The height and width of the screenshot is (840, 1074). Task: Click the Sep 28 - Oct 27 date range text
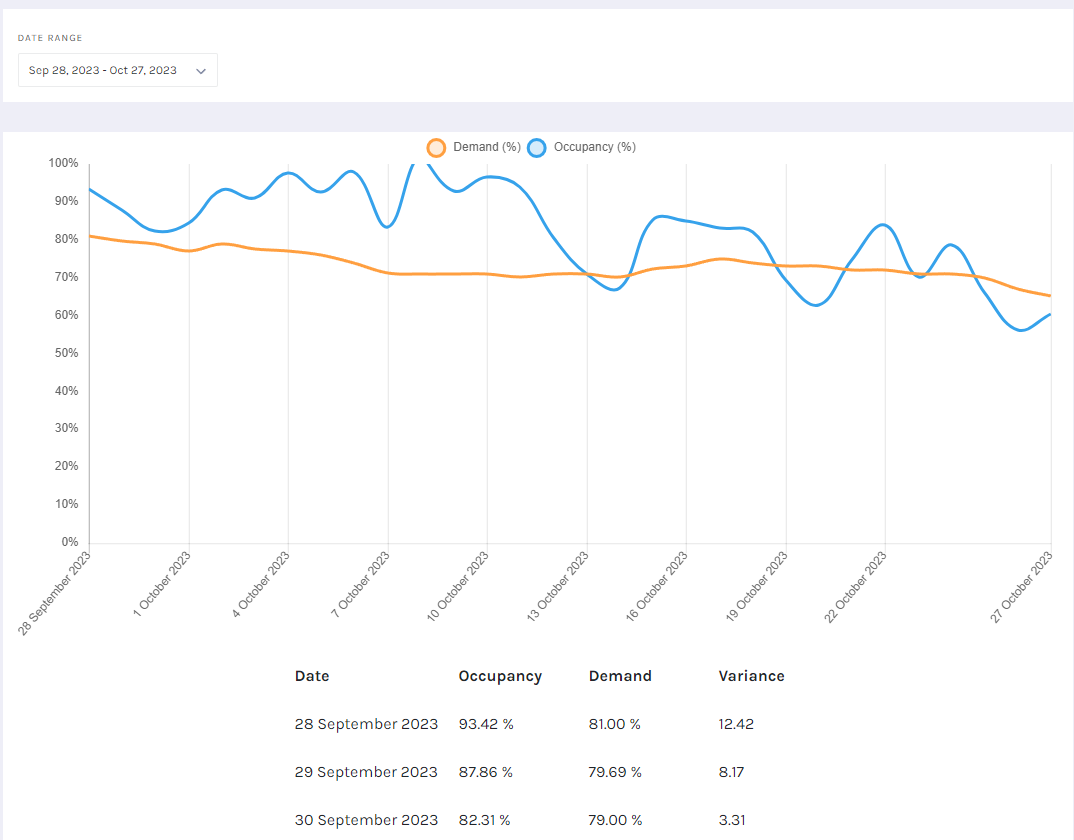(103, 71)
